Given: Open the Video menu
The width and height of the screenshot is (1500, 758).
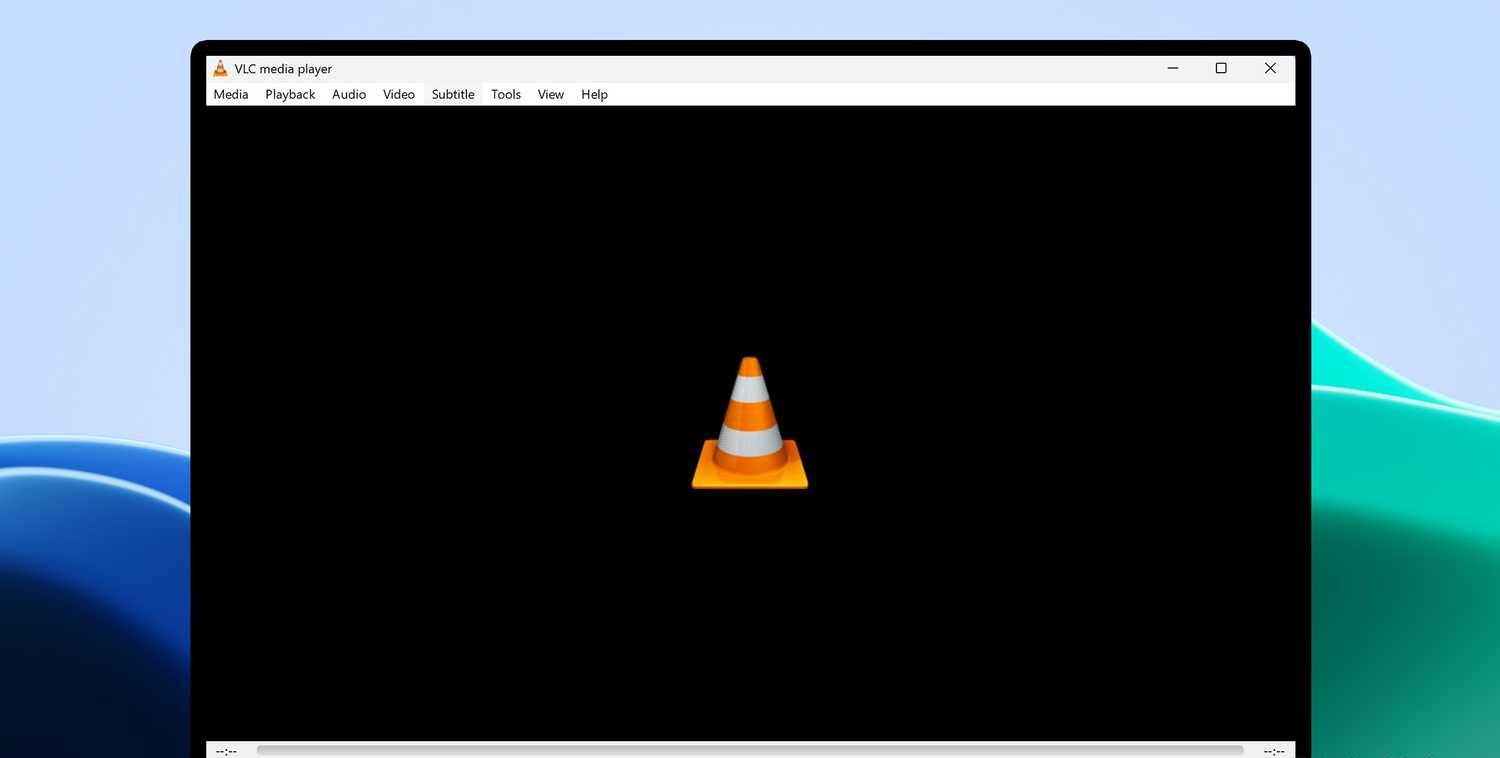Looking at the screenshot, I should (398, 94).
